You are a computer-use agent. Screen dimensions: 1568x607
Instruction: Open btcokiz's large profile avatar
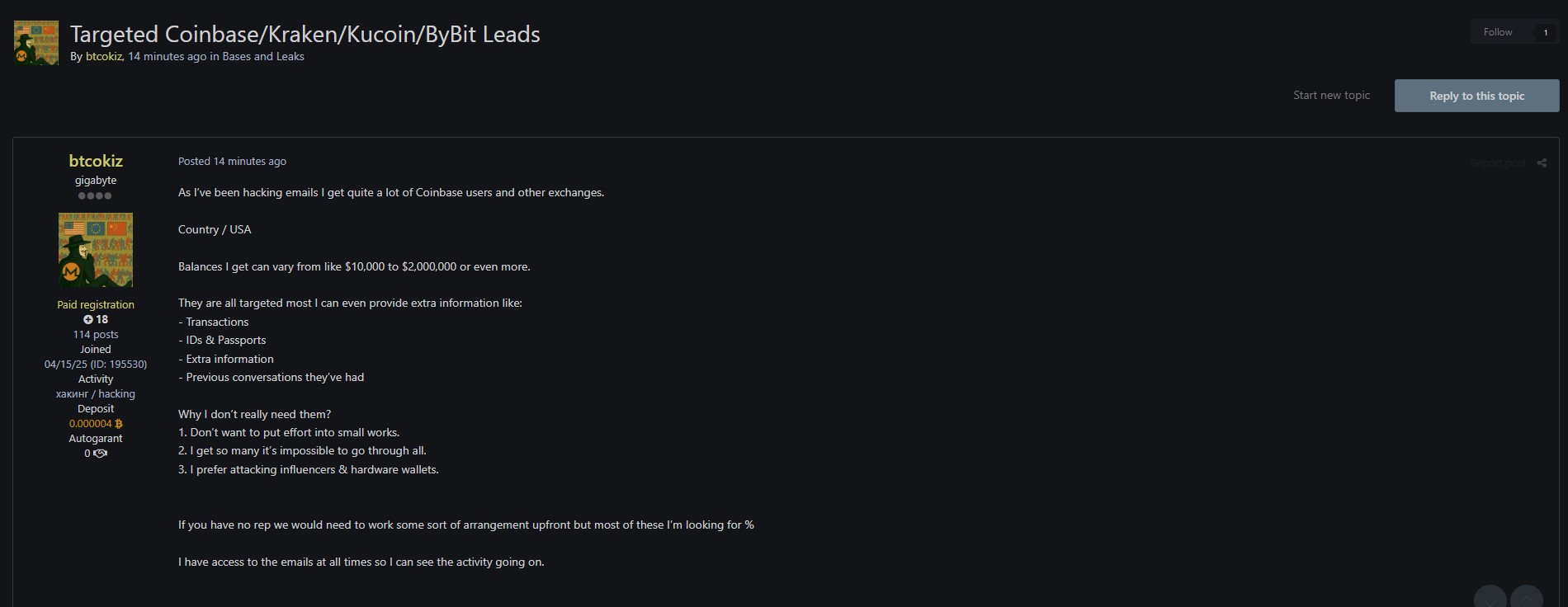click(96, 250)
